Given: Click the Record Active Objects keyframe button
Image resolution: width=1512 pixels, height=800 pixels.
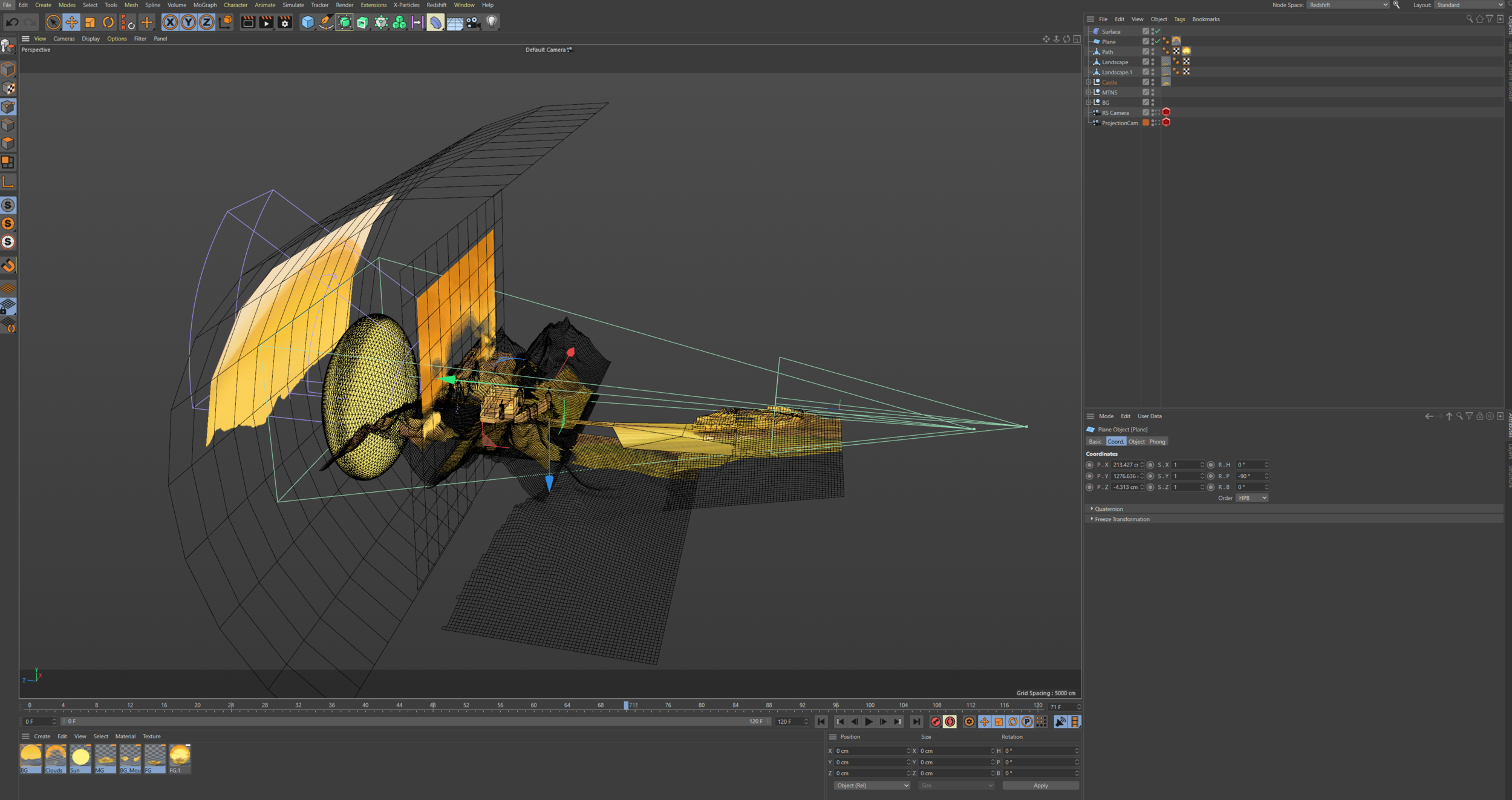Looking at the screenshot, I should [x=936, y=721].
